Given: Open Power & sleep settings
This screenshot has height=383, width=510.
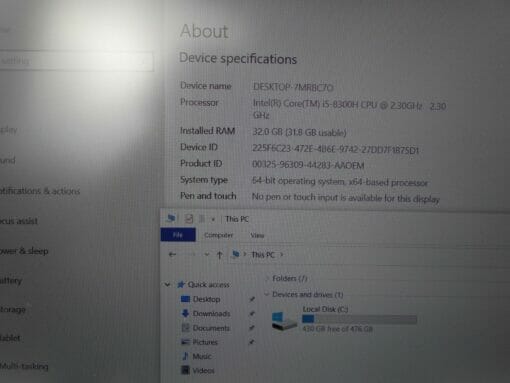Looking at the screenshot, I should [24, 251].
